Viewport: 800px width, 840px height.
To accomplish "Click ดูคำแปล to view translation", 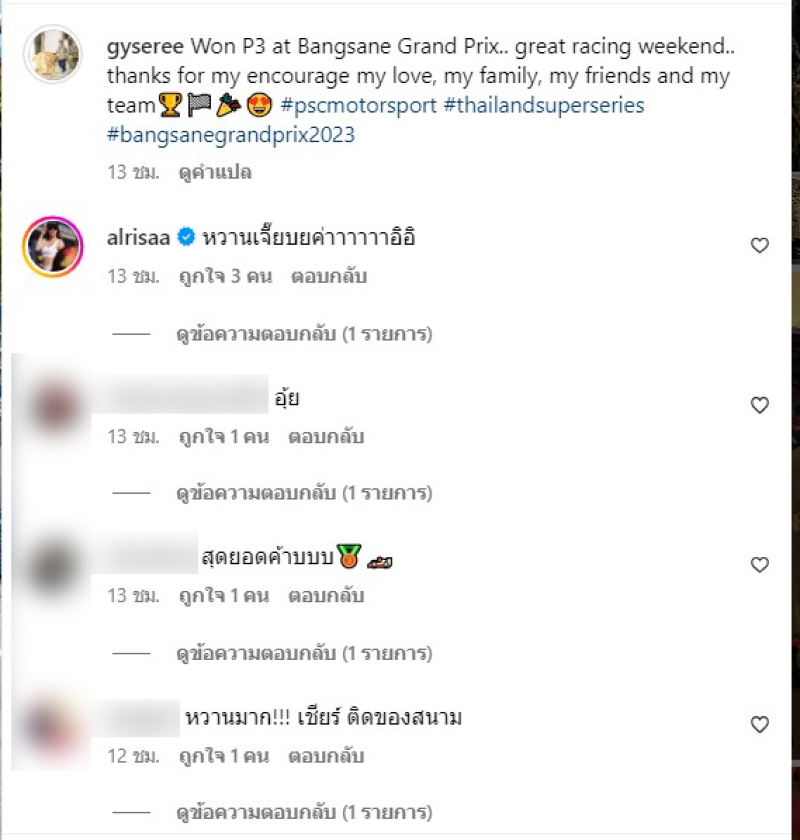I will pos(215,172).
